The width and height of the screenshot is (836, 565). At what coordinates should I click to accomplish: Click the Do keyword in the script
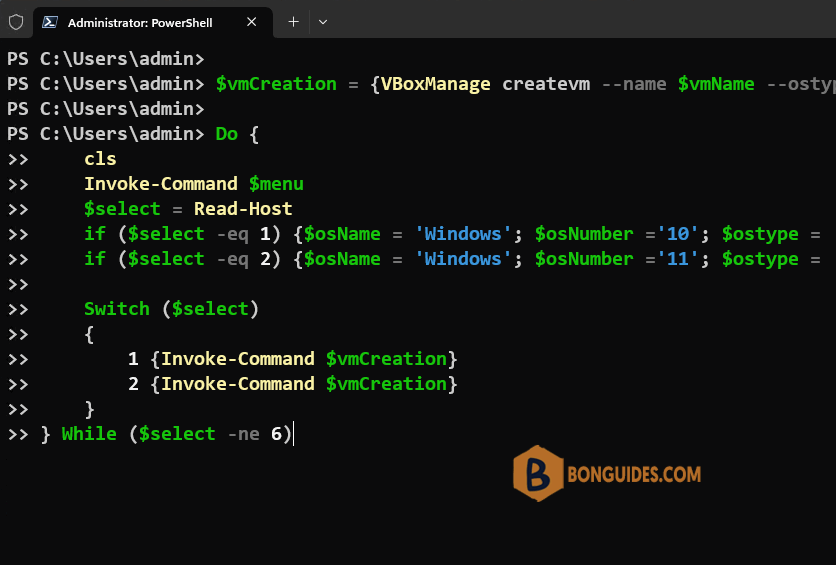[227, 134]
